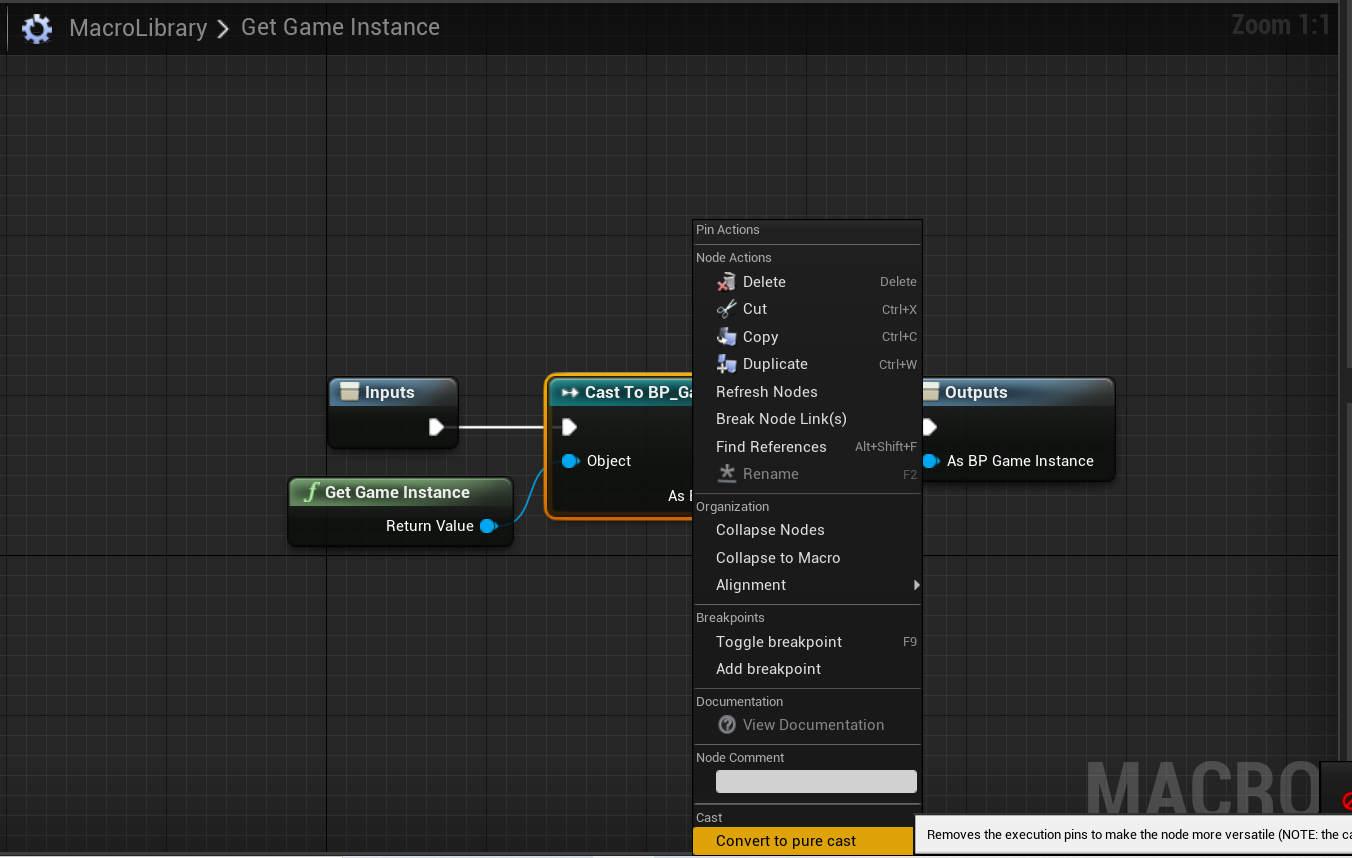Open MacroLibrary breadcrumb link
This screenshot has width=1352, height=858.
138,28
